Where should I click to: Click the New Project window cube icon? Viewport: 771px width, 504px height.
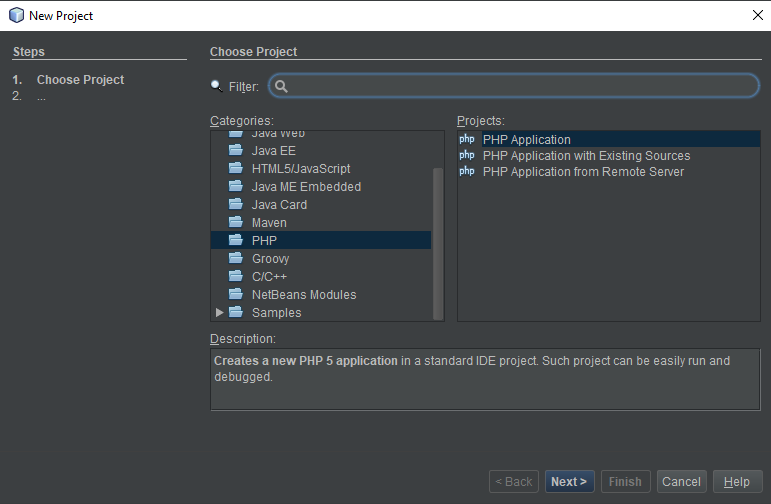click(16, 15)
